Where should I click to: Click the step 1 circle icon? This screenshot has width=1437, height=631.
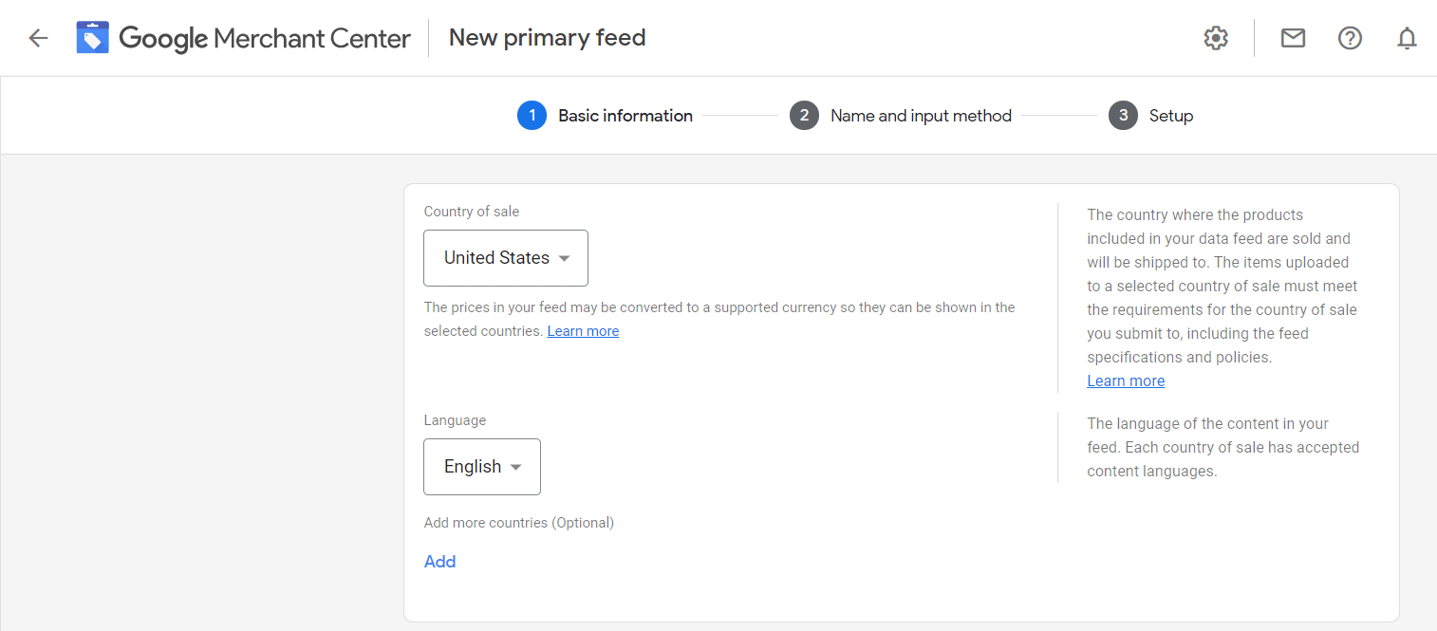pyautogui.click(x=532, y=115)
